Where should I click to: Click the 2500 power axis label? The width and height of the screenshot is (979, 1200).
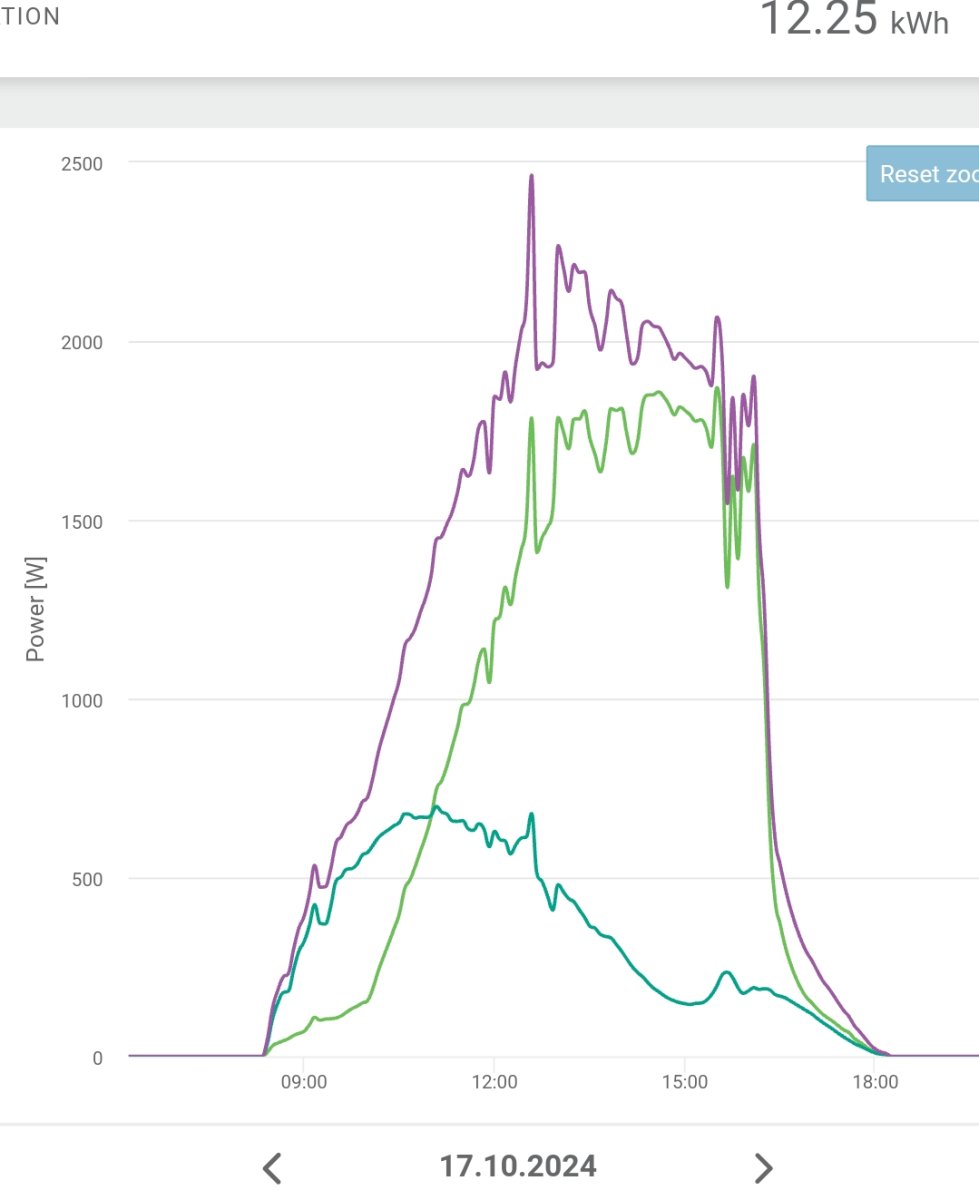[x=80, y=163]
